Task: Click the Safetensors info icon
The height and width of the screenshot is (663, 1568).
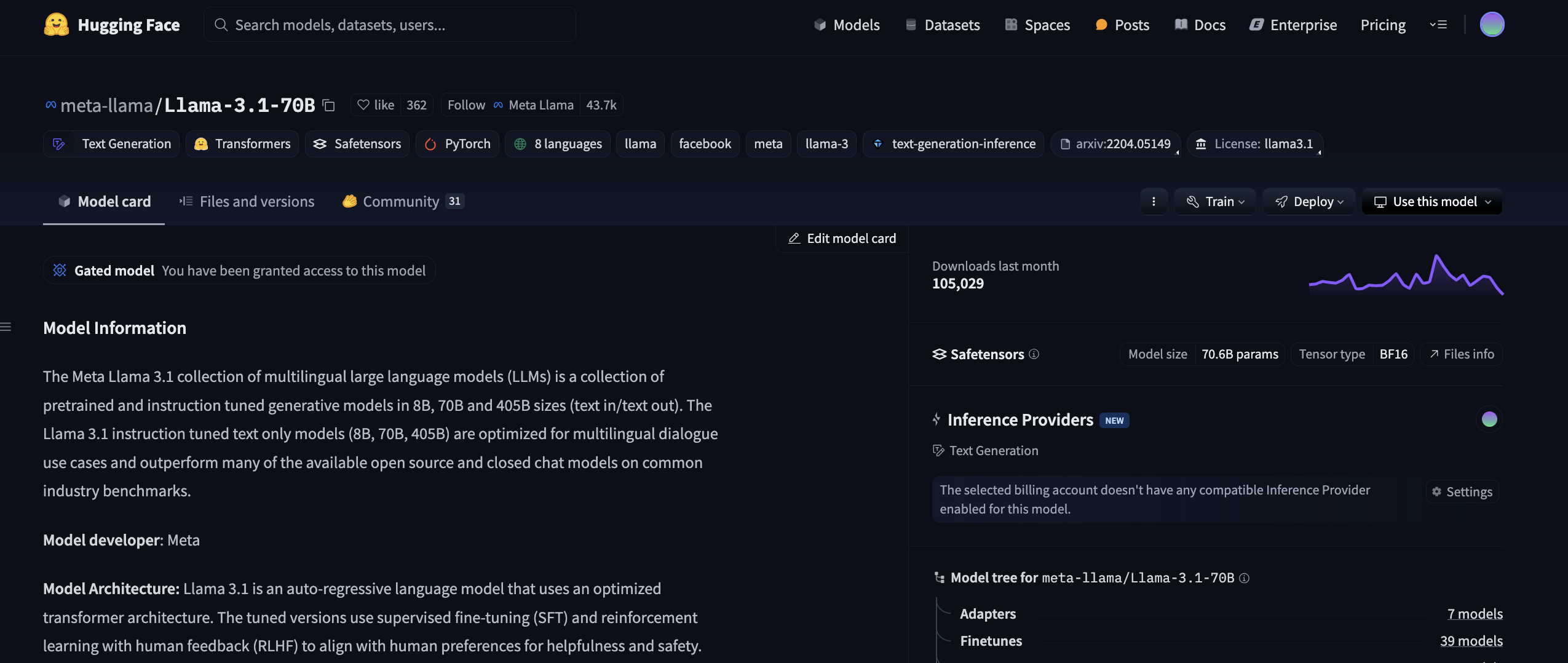Action: 1034,354
